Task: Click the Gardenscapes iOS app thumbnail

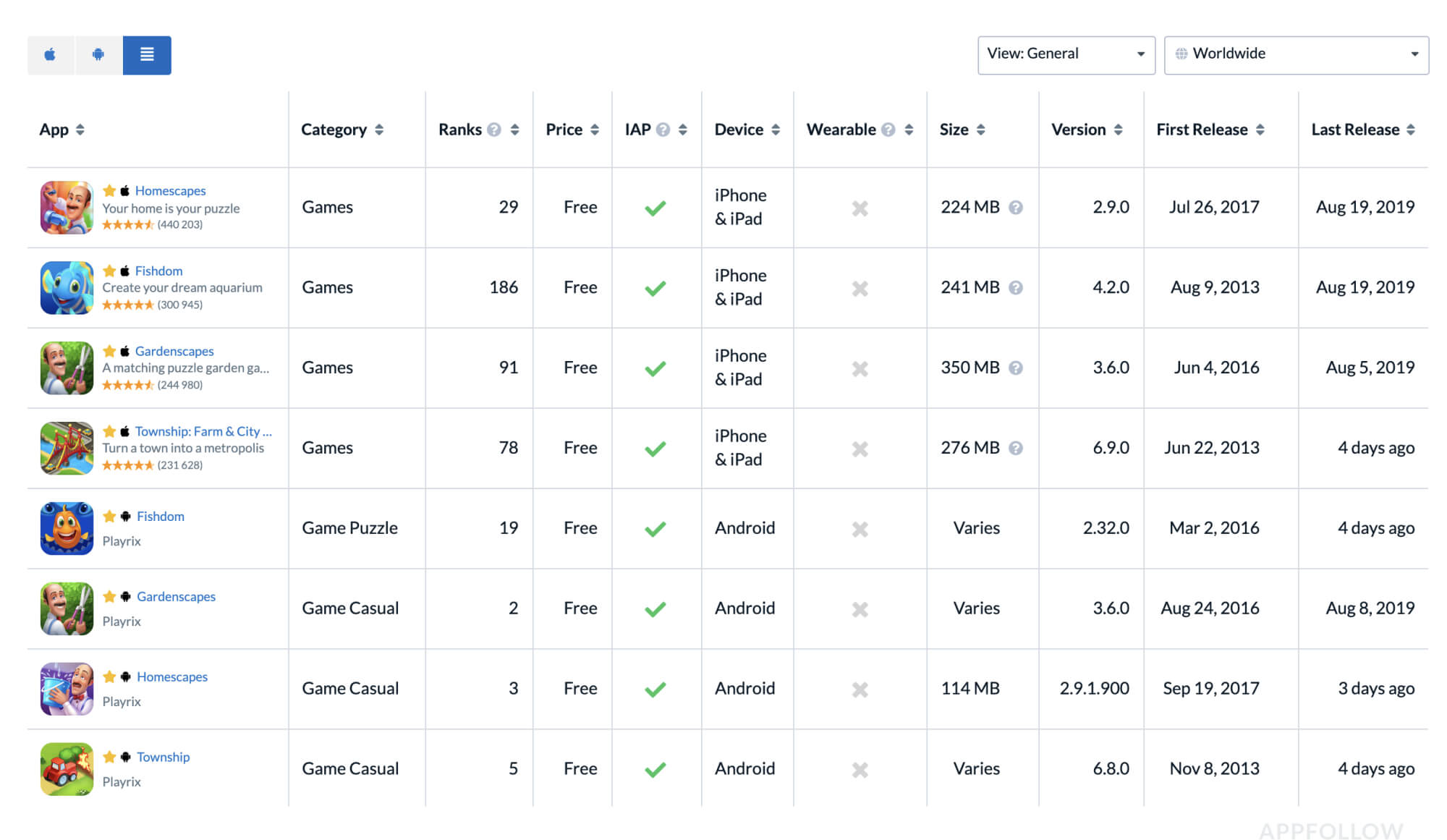Action: coord(67,368)
